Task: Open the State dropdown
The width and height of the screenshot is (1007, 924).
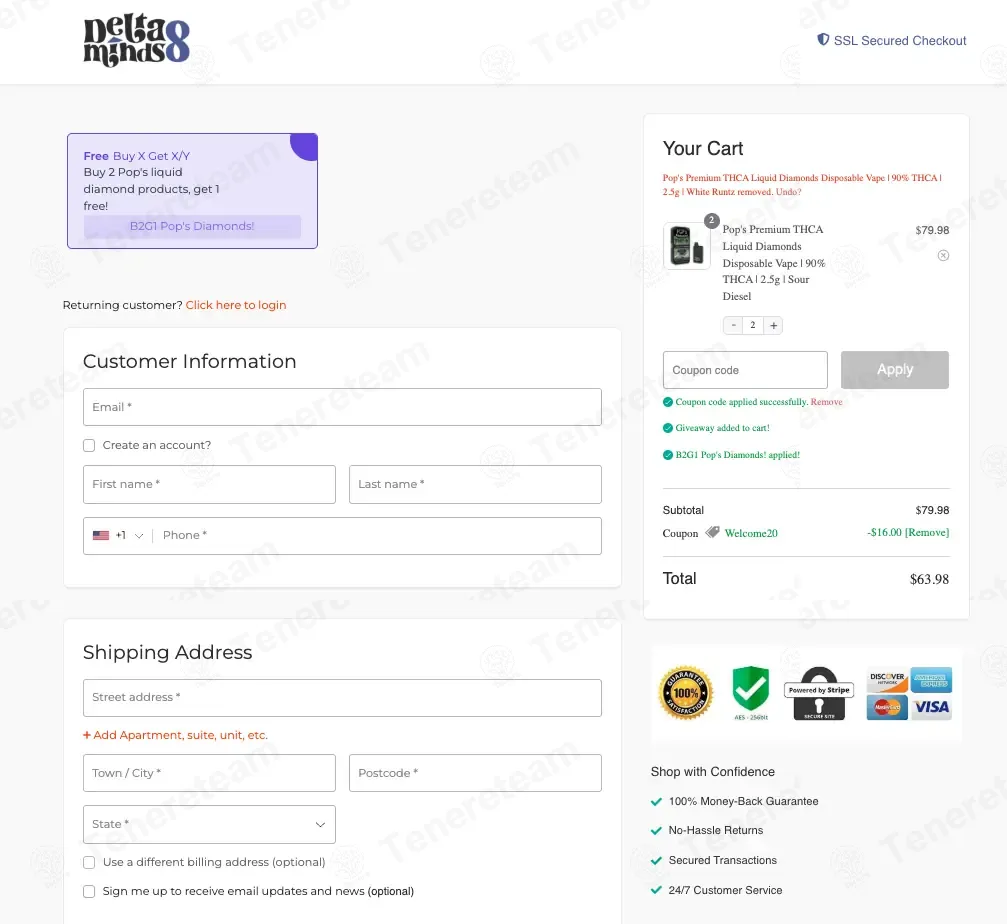Action: point(209,824)
